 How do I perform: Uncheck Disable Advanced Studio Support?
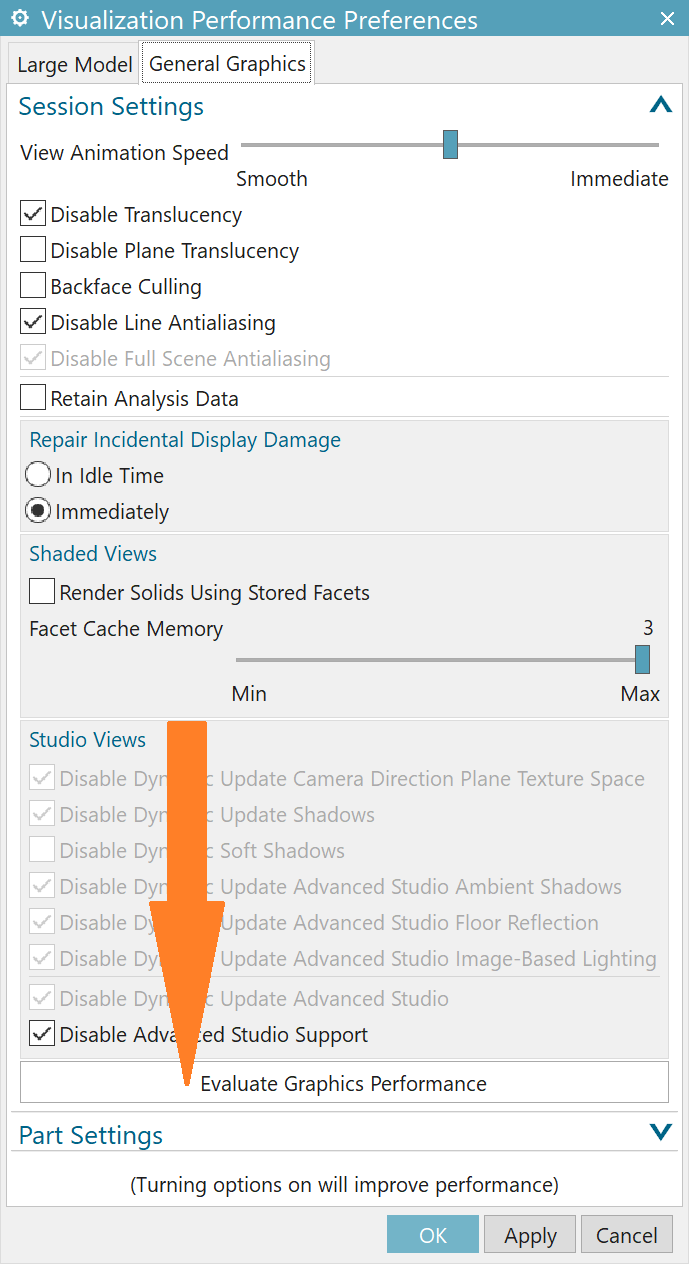42,1035
